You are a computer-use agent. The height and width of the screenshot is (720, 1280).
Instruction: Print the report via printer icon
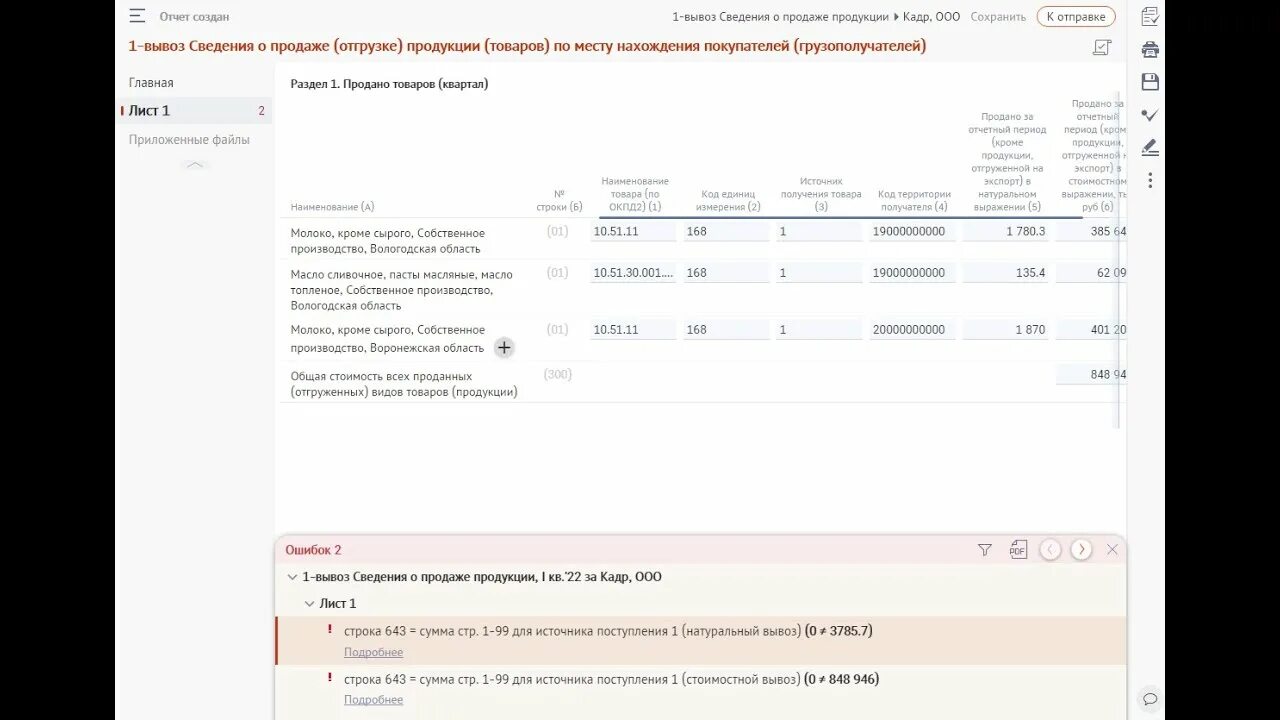(1150, 49)
